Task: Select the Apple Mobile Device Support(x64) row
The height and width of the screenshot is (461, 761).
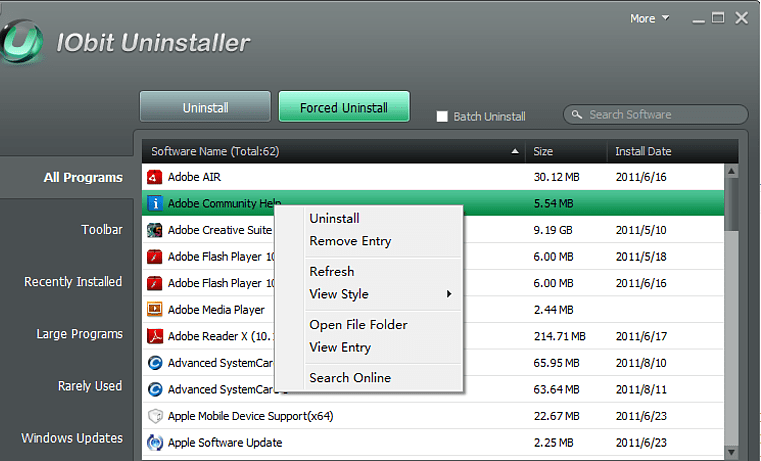Action: 433,416
